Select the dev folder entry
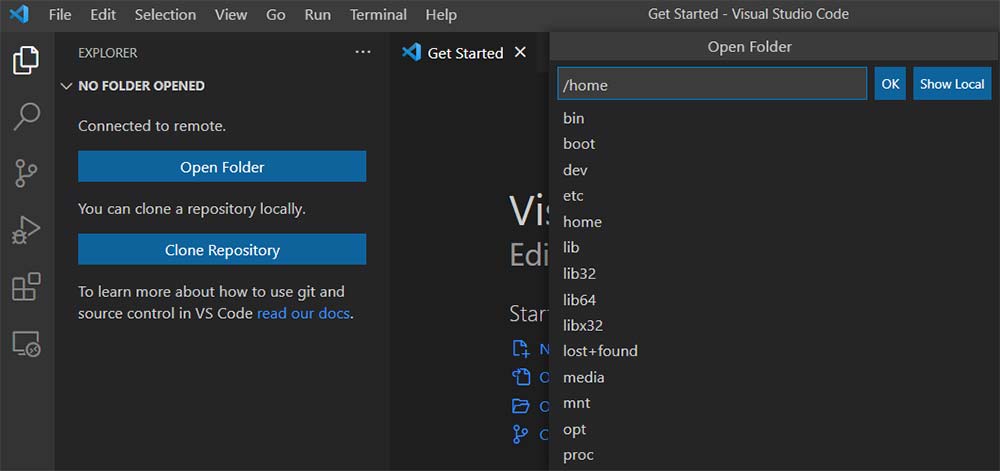This screenshot has height=471, width=1000. pyautogui.click(x=774, y=170)
